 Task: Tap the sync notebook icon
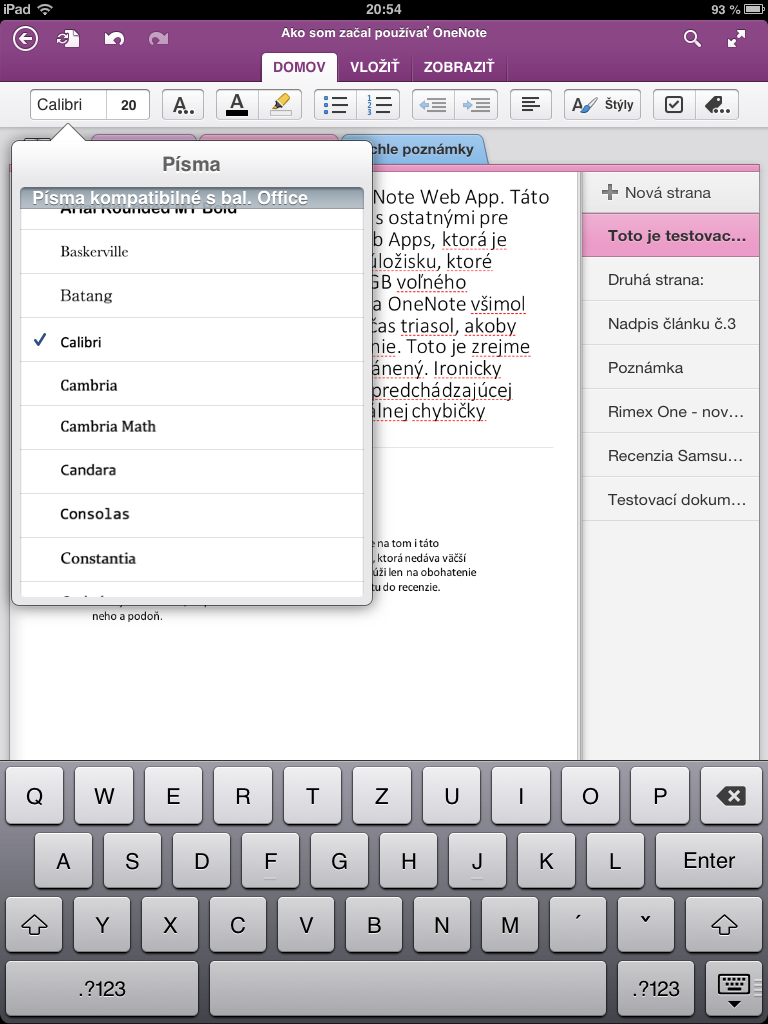pyautogui.click(x=68, y=39)
